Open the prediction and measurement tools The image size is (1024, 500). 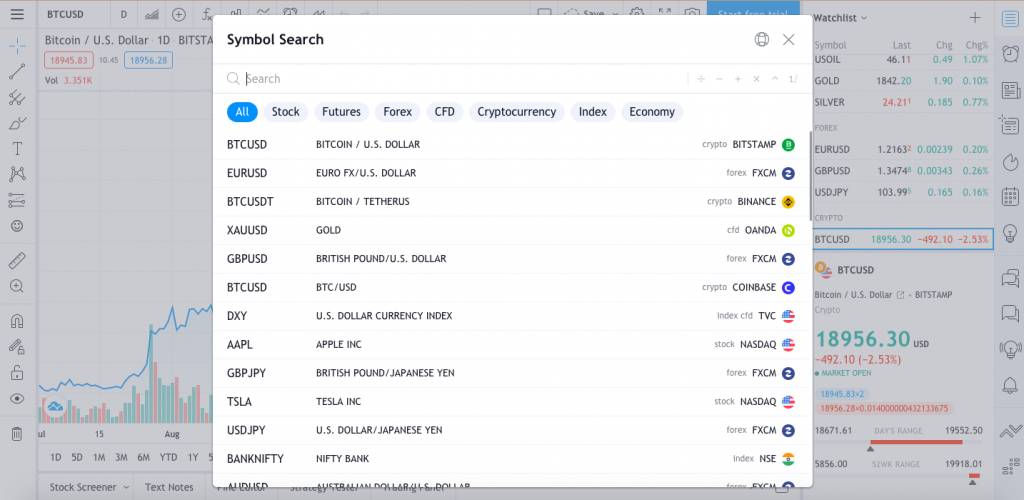click(17, 200)
